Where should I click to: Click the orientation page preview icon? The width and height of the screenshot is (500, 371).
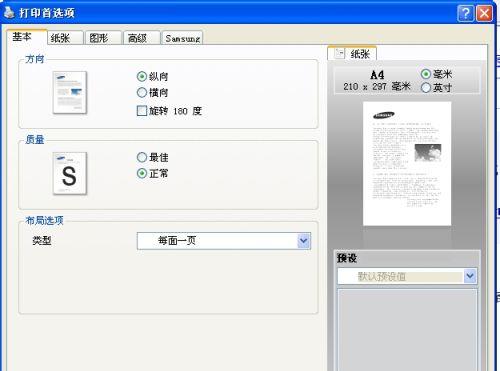point(70,93)
